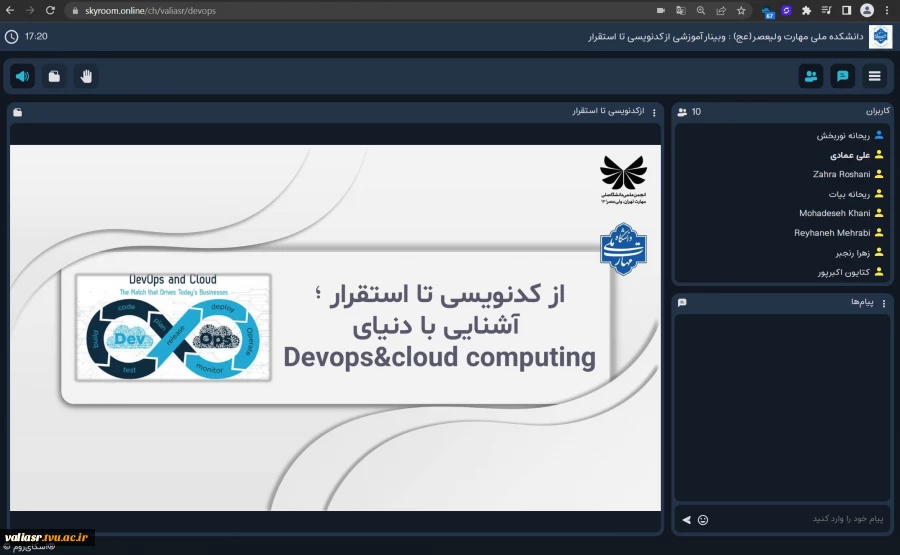Reload the page with browser refresh
This screenshot has height=555, width=900.
(50, 10)
